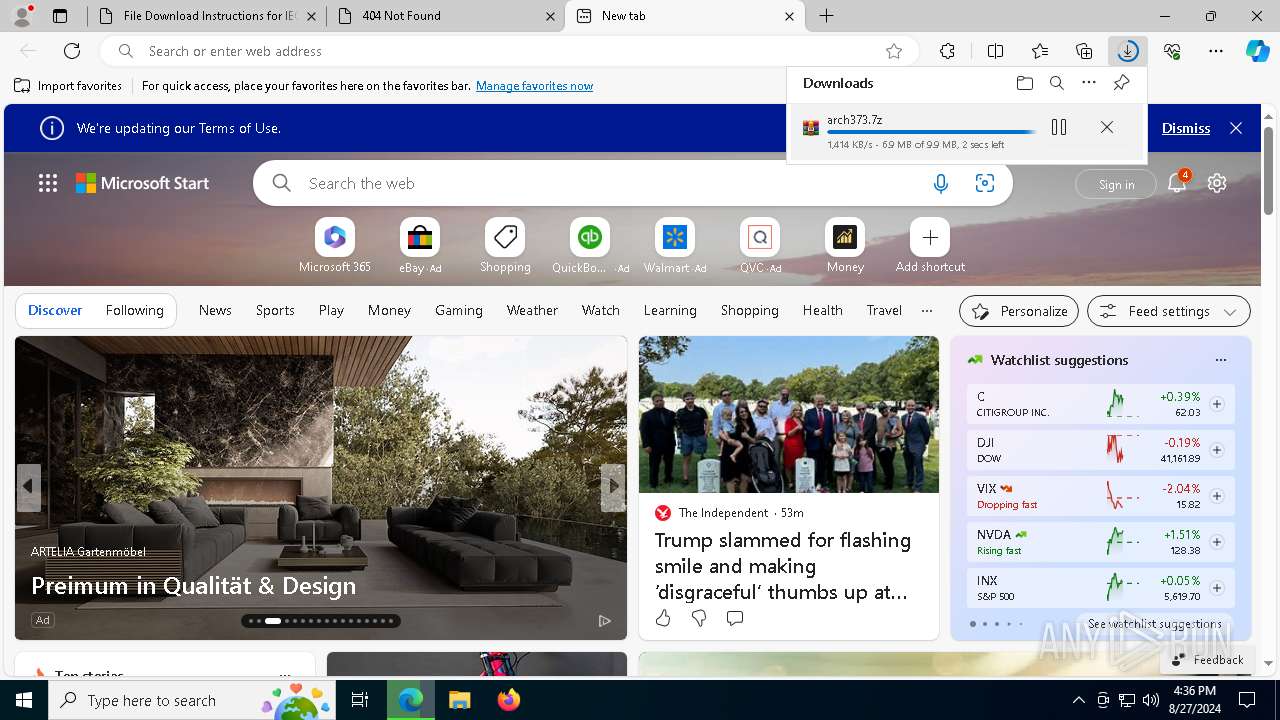Open Split screen view
This screenshot has height=720, width=1280.
pos(995,51)
